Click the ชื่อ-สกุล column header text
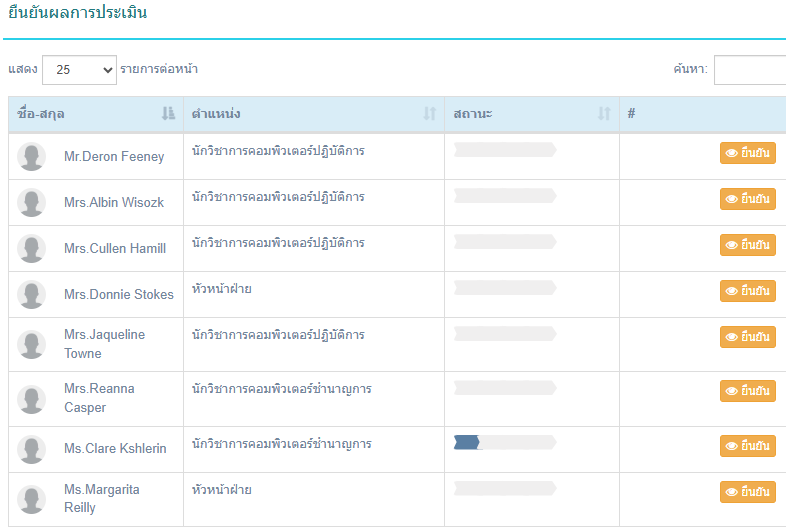This screenshot has width=786, height=527. tap(41, 114)
